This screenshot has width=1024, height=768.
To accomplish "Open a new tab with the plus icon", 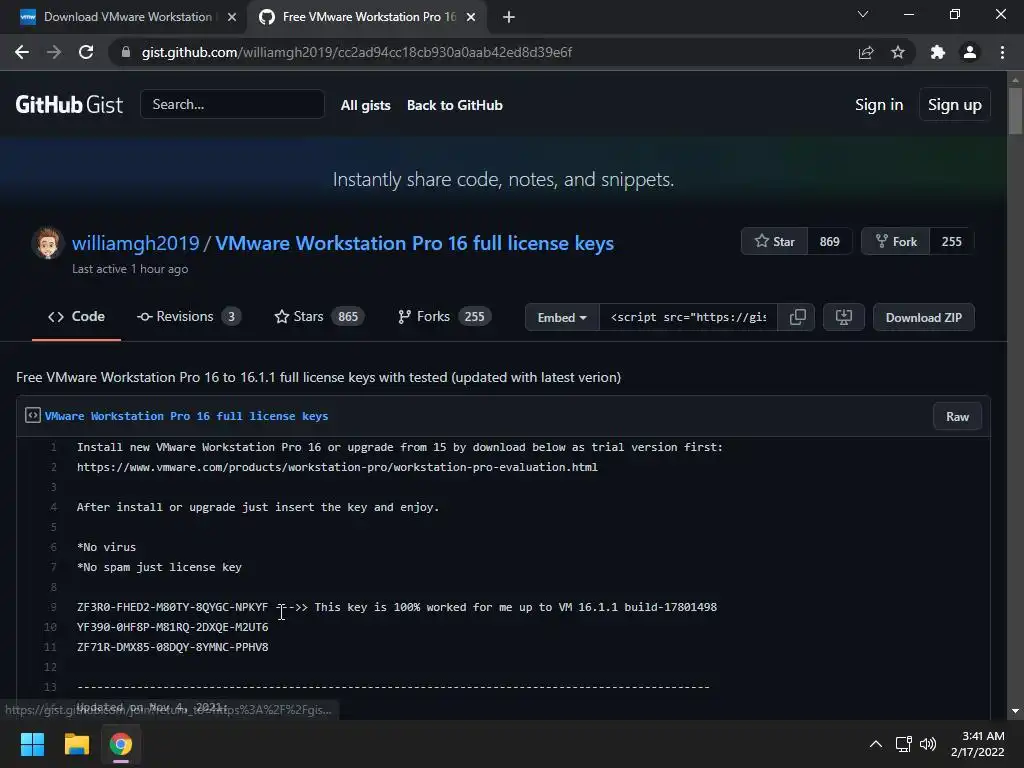I will (x=509, y=17).
